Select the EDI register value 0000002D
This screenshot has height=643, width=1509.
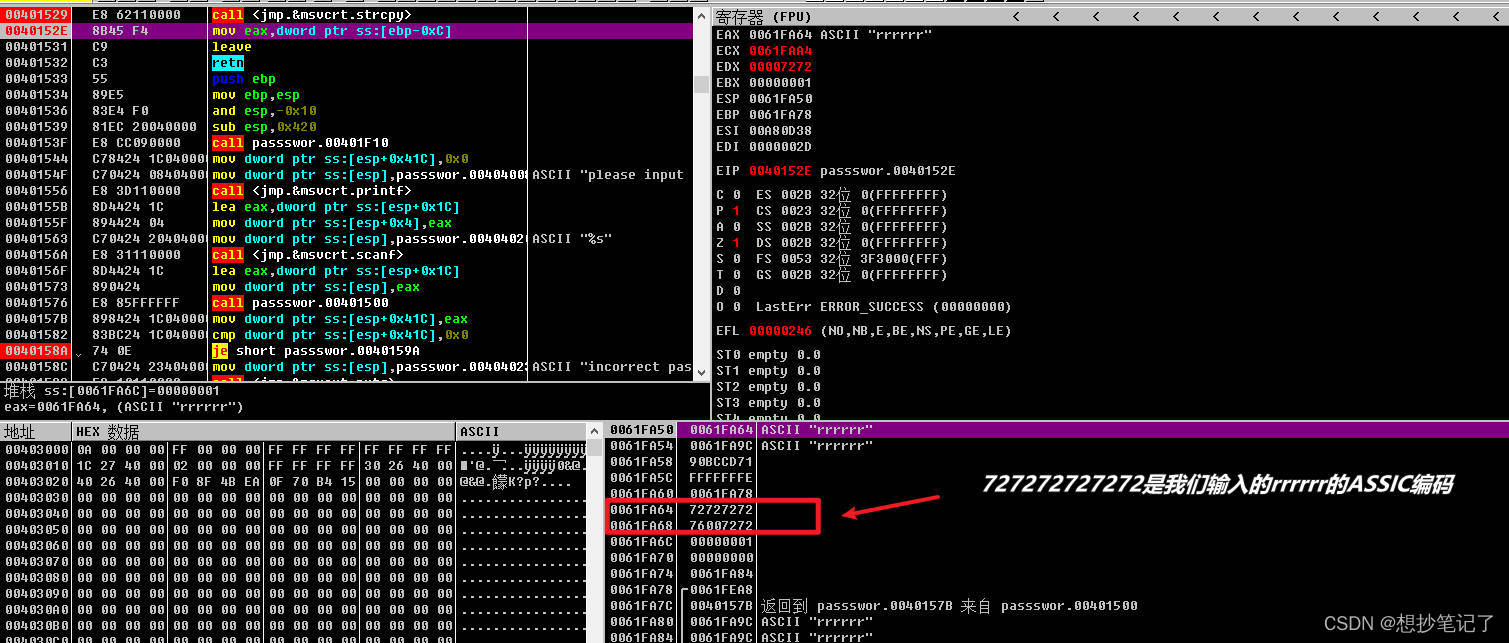[x=781, y=147]
